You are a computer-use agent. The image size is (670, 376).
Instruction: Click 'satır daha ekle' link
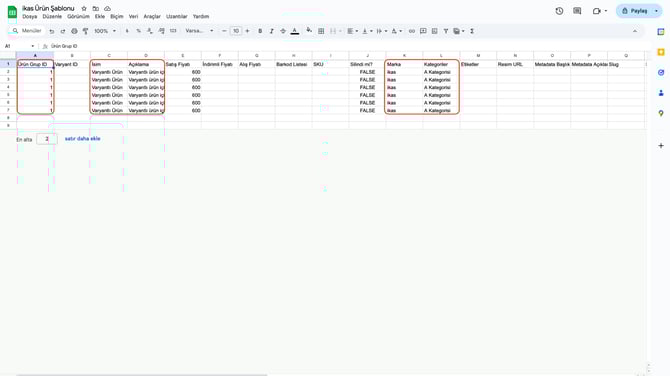point(82,139)
